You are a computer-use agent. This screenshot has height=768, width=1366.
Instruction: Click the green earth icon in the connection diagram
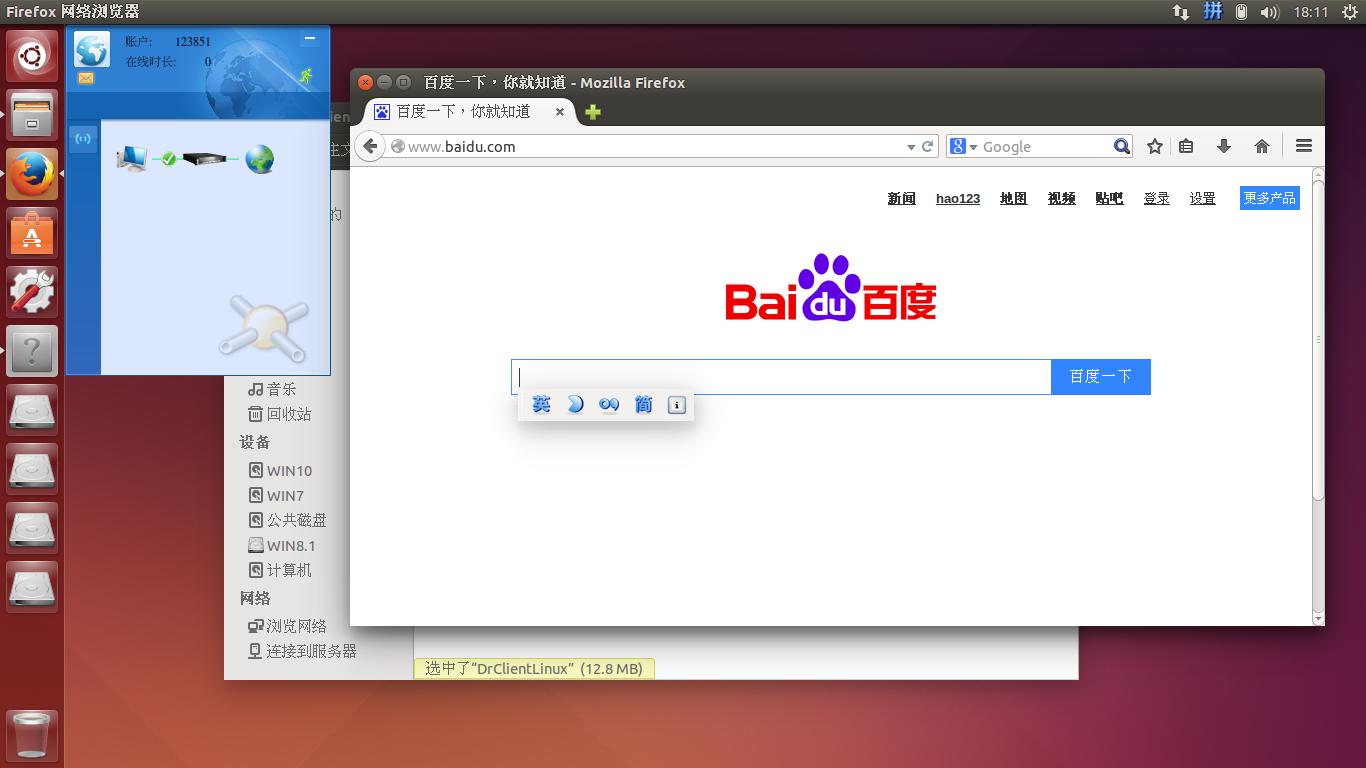[260, 158]
